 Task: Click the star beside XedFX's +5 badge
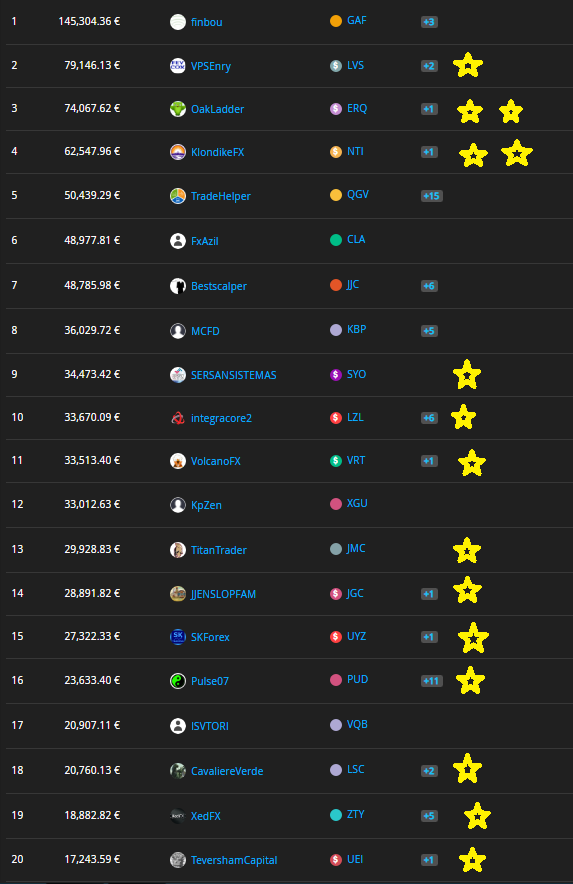[477, 816]
